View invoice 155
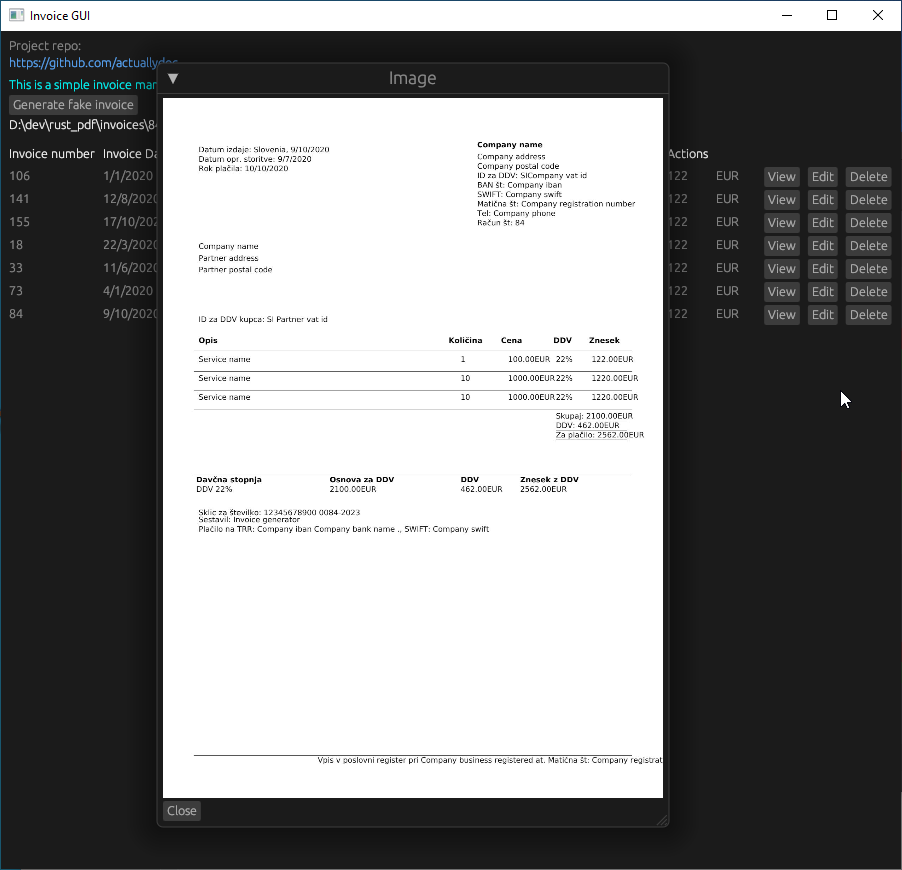This screenshot has width=902, height=870. point(781,223)
